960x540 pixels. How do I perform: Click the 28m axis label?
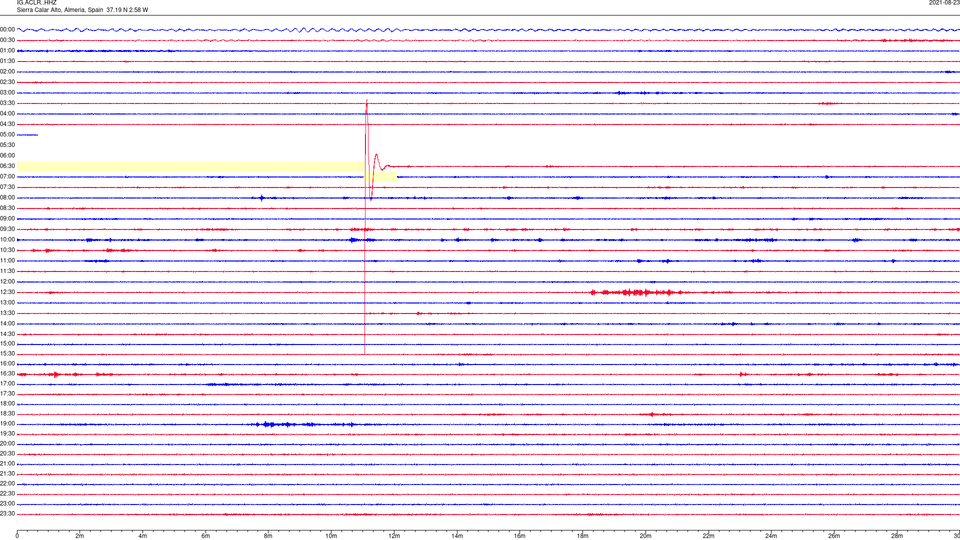[897, 536]
